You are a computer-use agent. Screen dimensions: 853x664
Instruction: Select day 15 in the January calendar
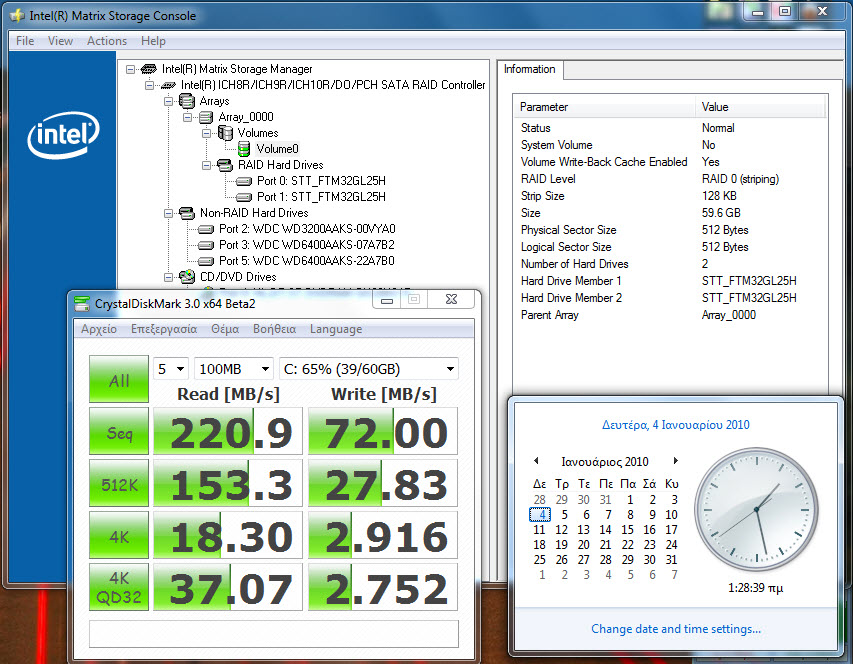tap(627, 530)
